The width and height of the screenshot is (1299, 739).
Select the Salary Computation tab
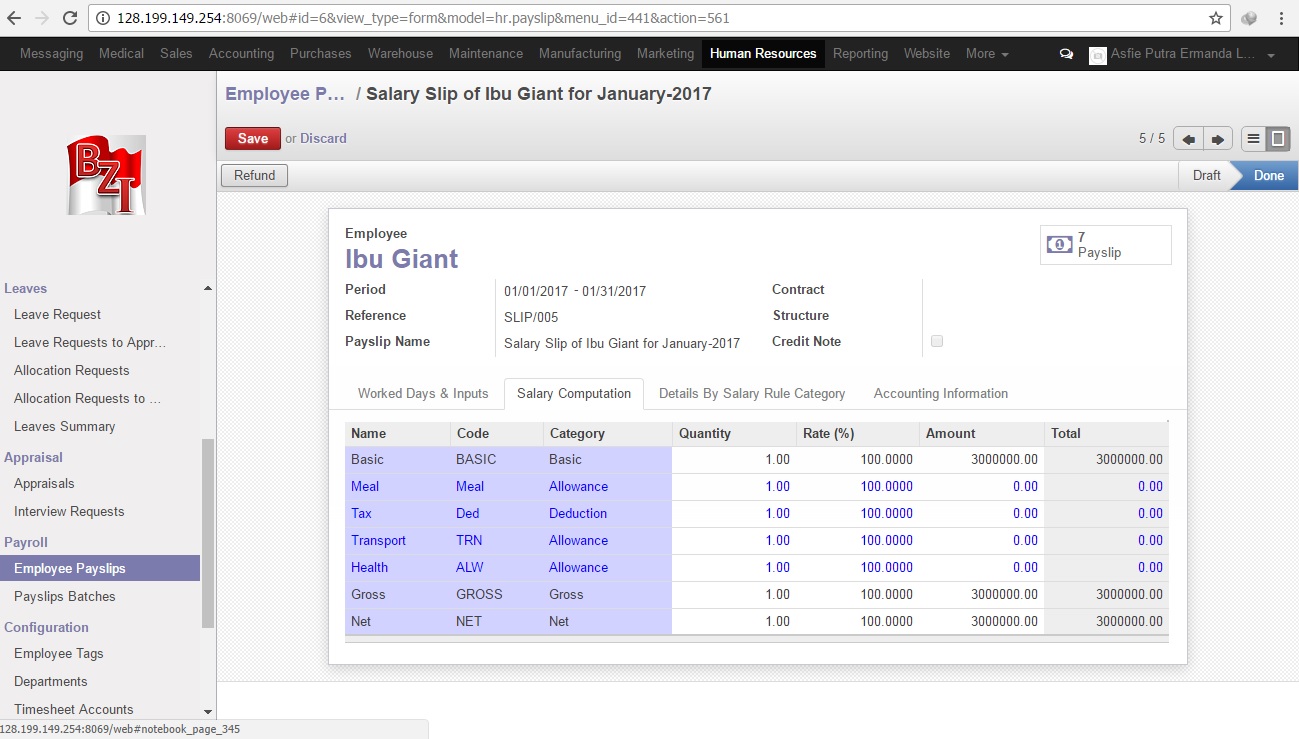pyautogui.click(x=574, y=394)
